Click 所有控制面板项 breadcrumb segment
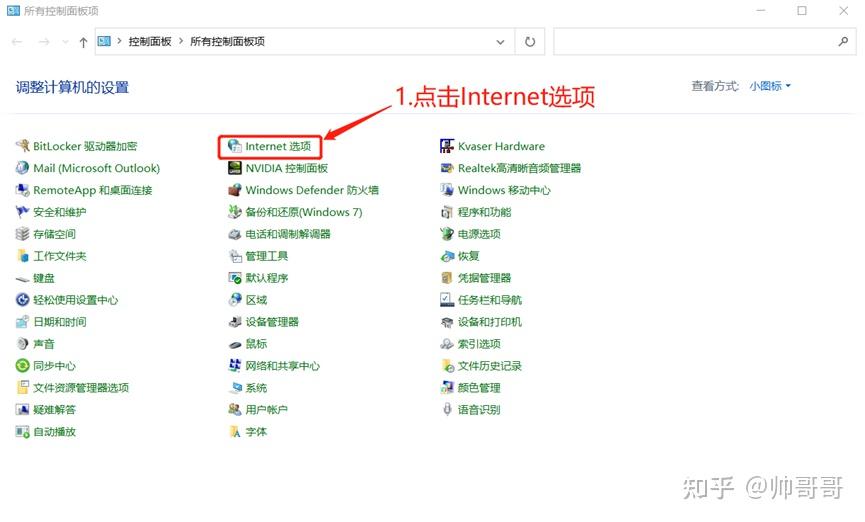The height and width of the screenshot is (522, 865). click(x=227, y=41)
